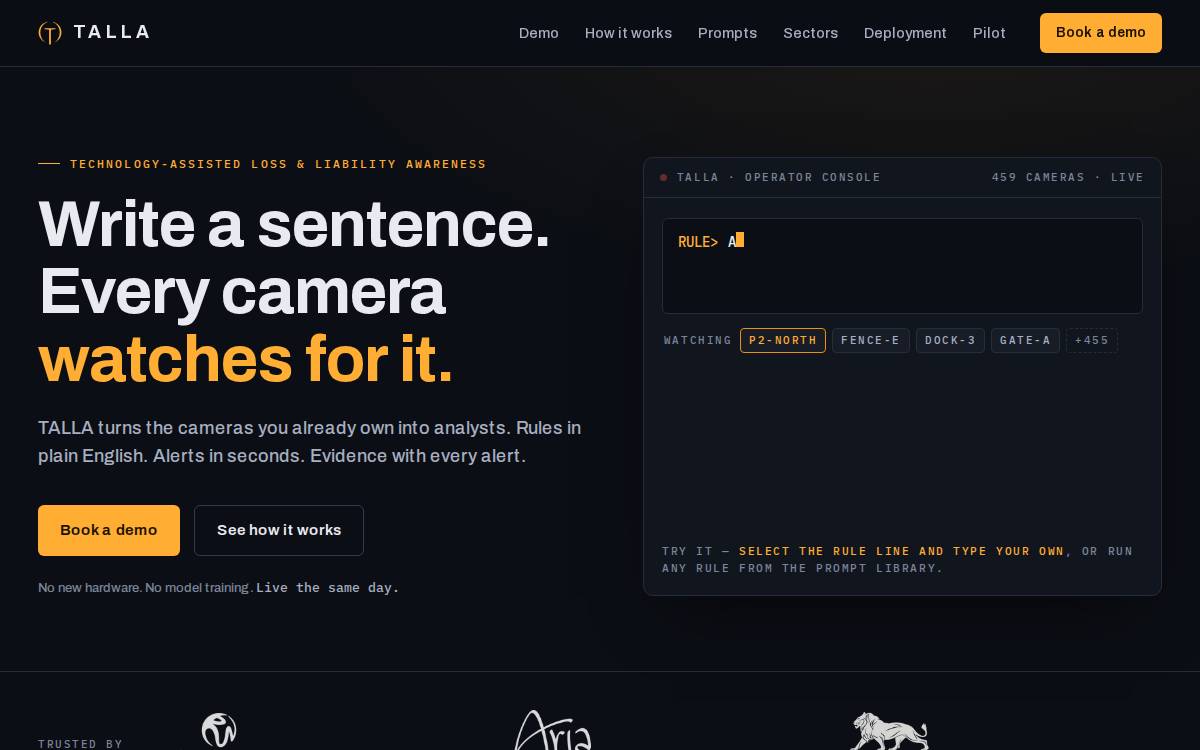Click 'SELECT THE RULE LINE AND TYPE YOUR OWN'

click(x=902, y=551)
